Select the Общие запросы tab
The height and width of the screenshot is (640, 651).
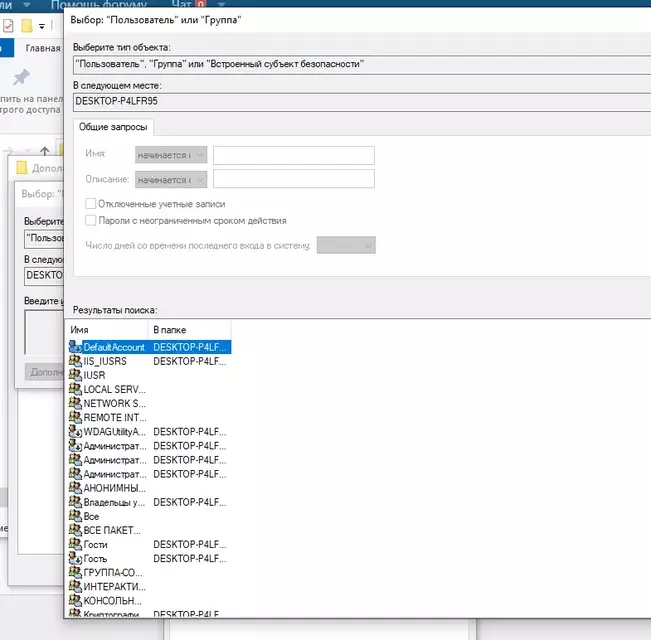tap(113, 127)
